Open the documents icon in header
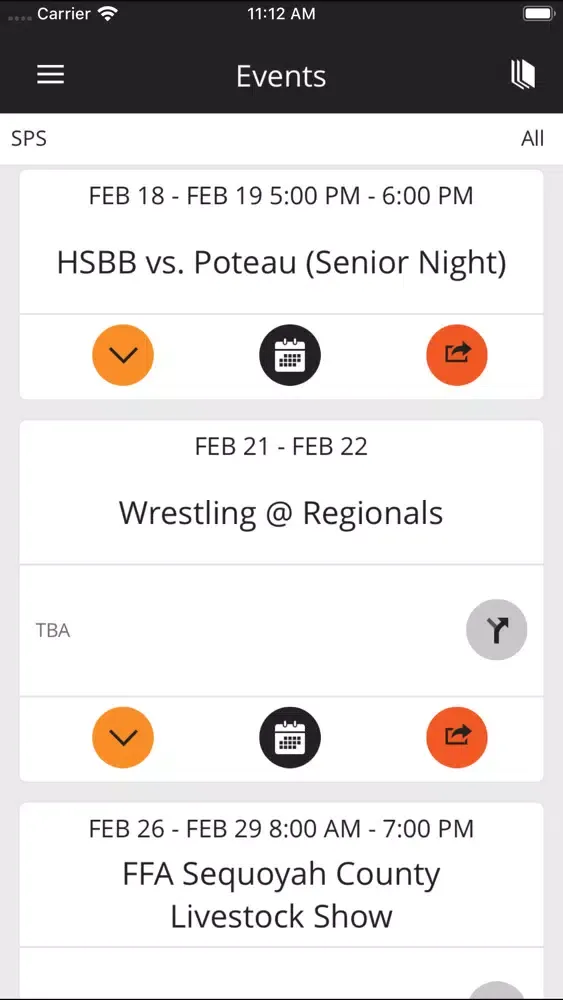The image size is (563, 1000). (523, 75)
